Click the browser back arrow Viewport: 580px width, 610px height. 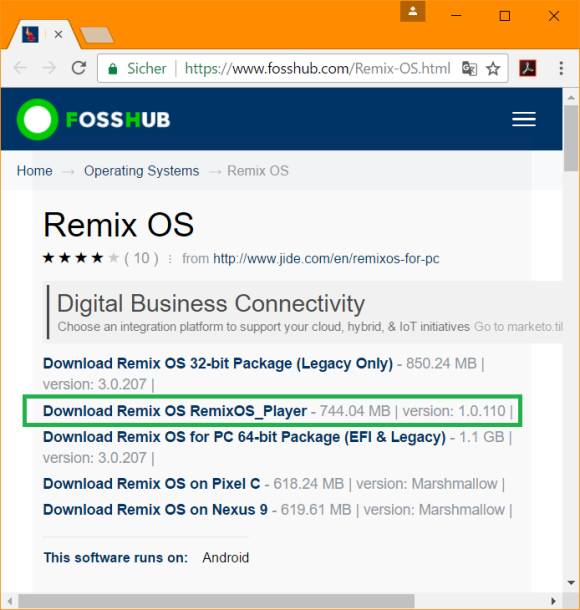point(20,68)
